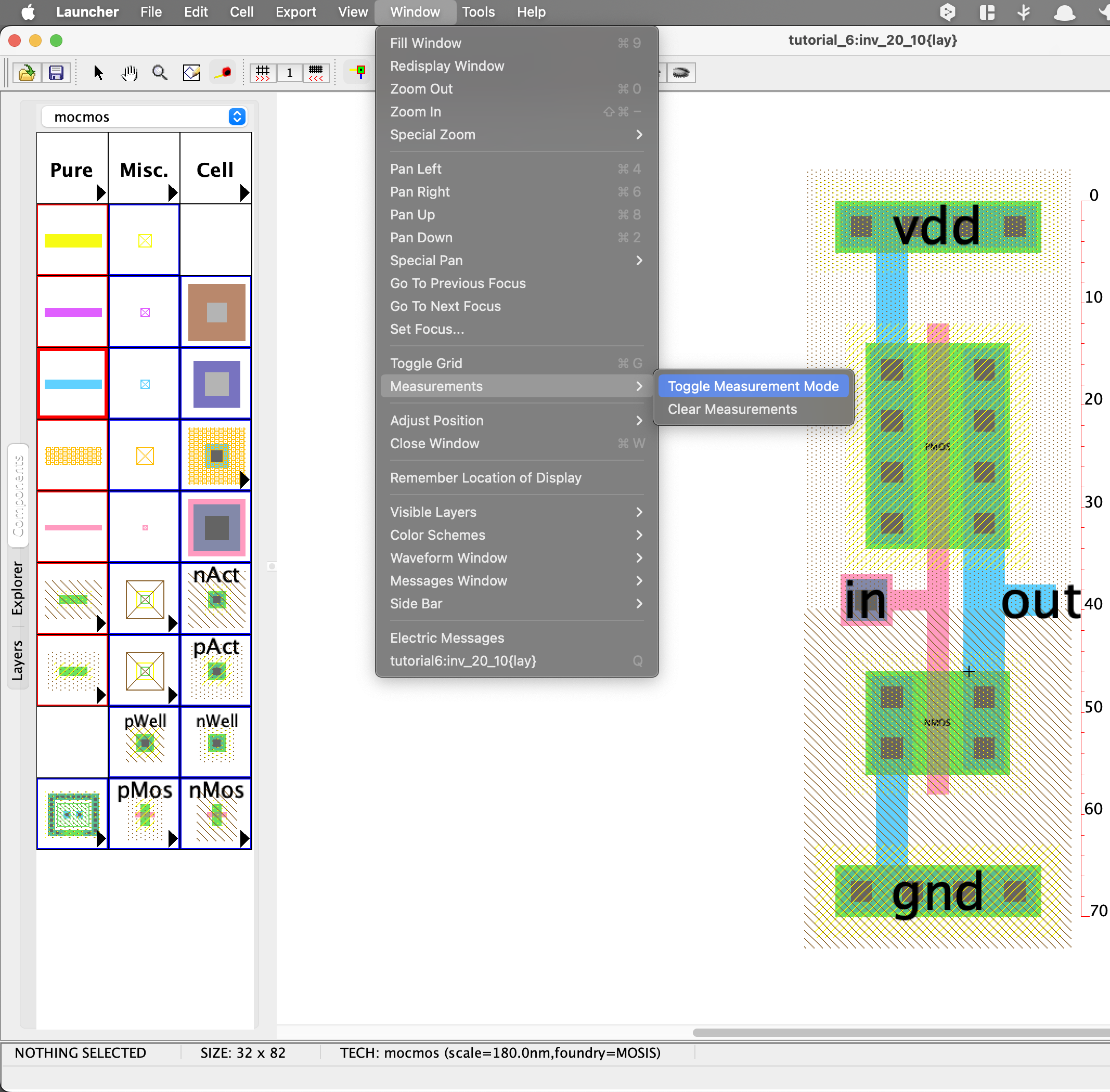Select the magnifier Zoom tool
The height and width of the screenshot is (1092, 1110).
click(x=160, y=73)
